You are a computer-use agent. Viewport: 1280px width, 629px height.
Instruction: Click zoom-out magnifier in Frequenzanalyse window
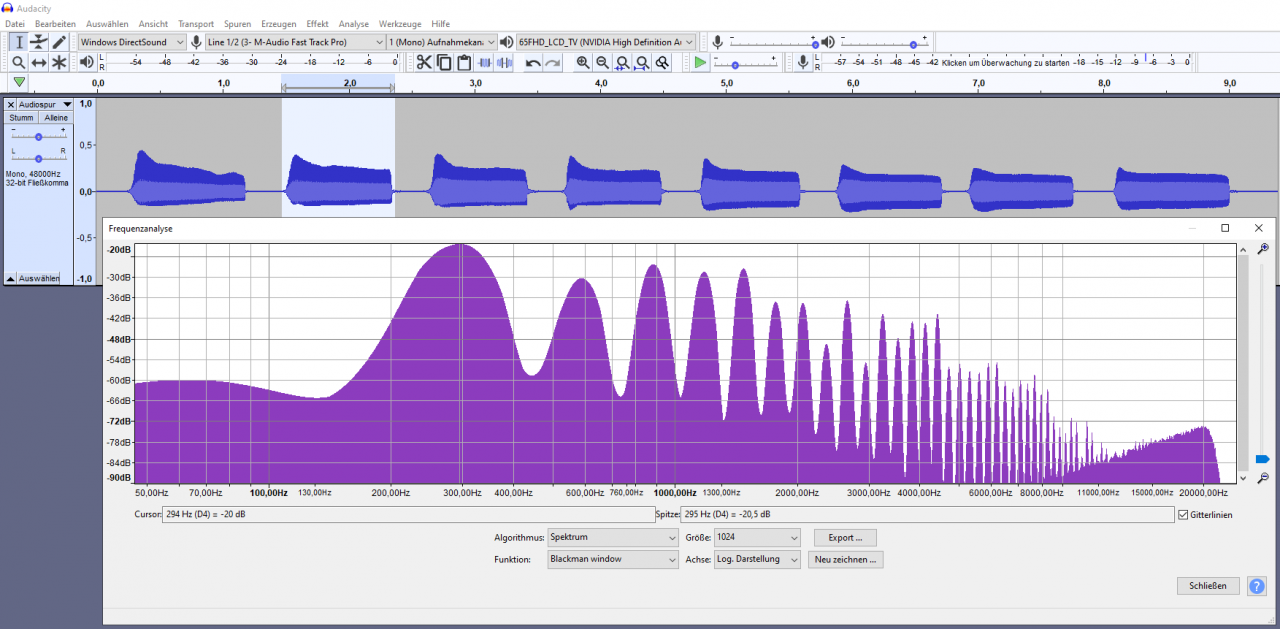point(1263,478)
